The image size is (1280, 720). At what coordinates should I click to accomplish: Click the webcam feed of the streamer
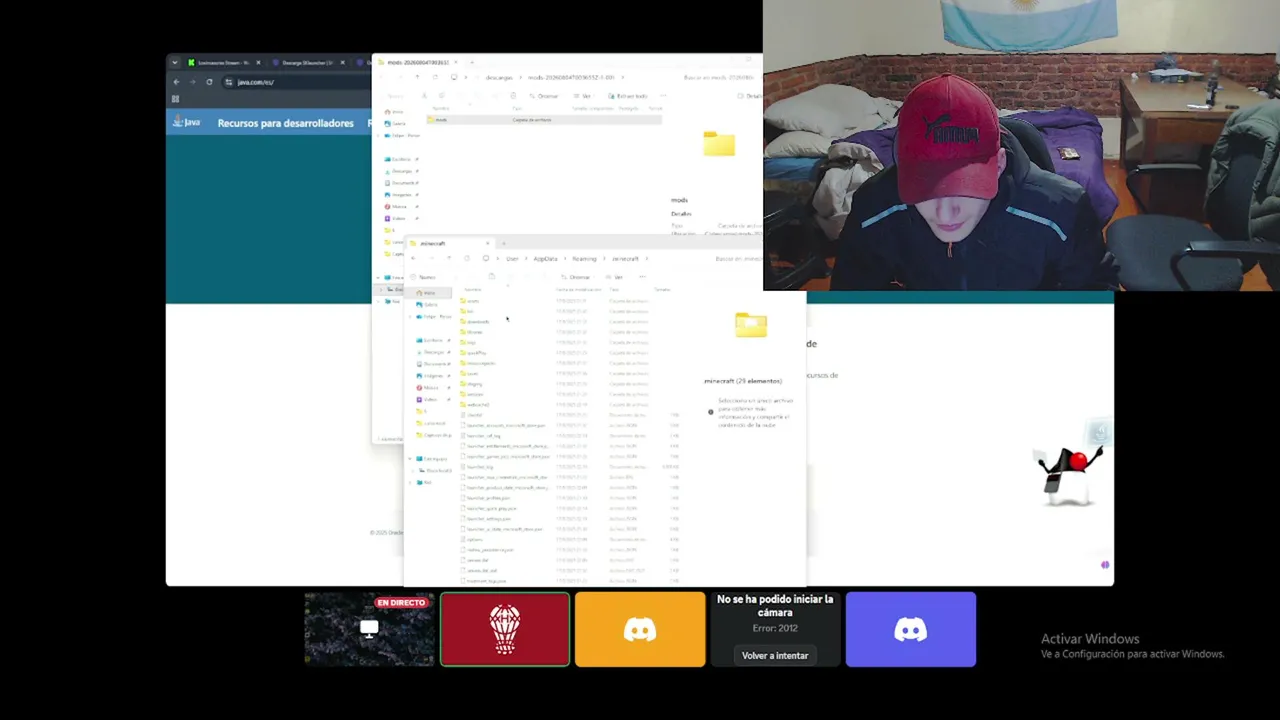click(x=1021, y=145)
